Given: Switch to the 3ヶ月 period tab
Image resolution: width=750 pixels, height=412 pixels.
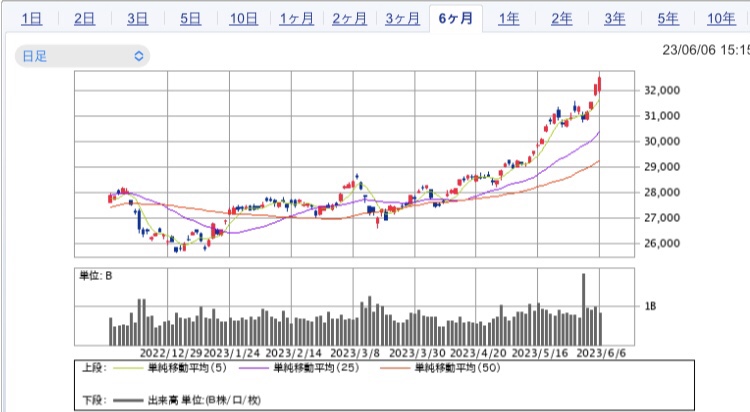Looking at the screenshot, I should [403, 19].
